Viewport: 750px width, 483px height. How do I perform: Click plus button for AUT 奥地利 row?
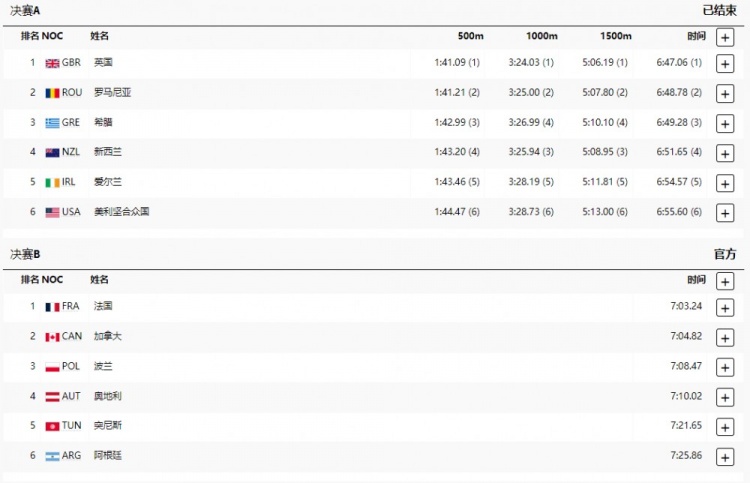click(725, 397)
